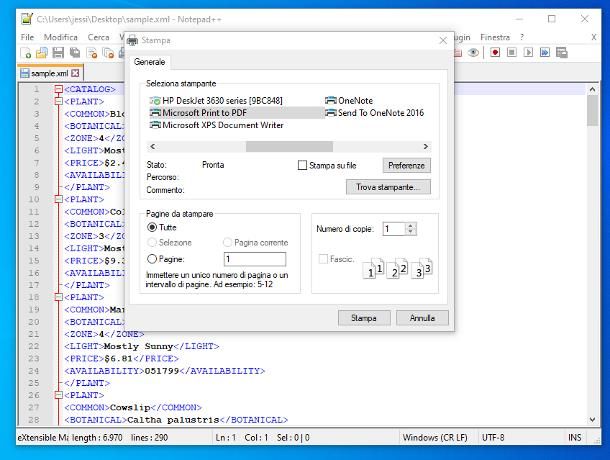610x460 pixels.
Task: Click the Pronta printer status text
Action: pyautogui.click(x=213, y=165)
